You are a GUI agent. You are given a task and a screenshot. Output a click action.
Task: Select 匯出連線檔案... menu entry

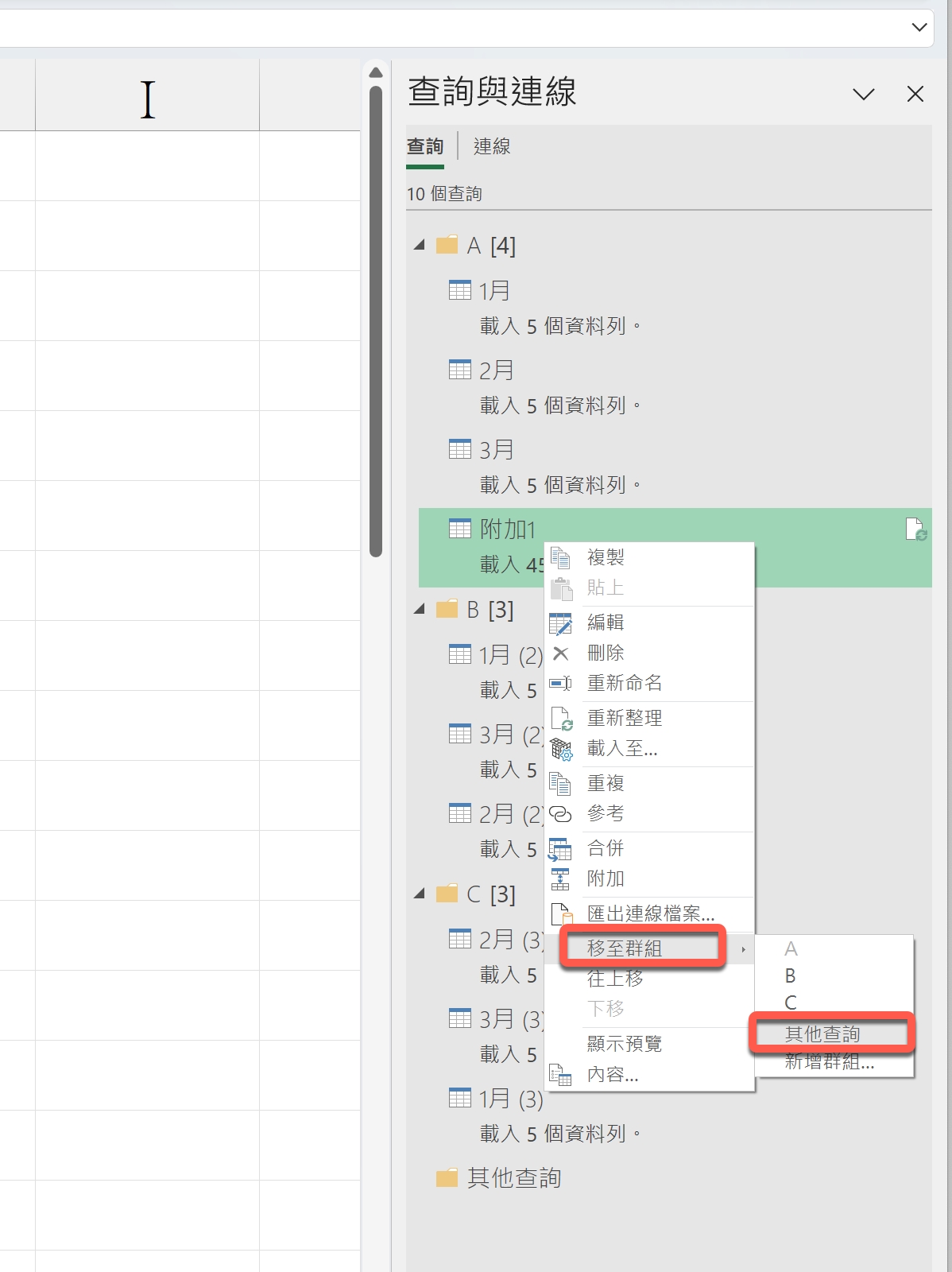pos(651,914)
